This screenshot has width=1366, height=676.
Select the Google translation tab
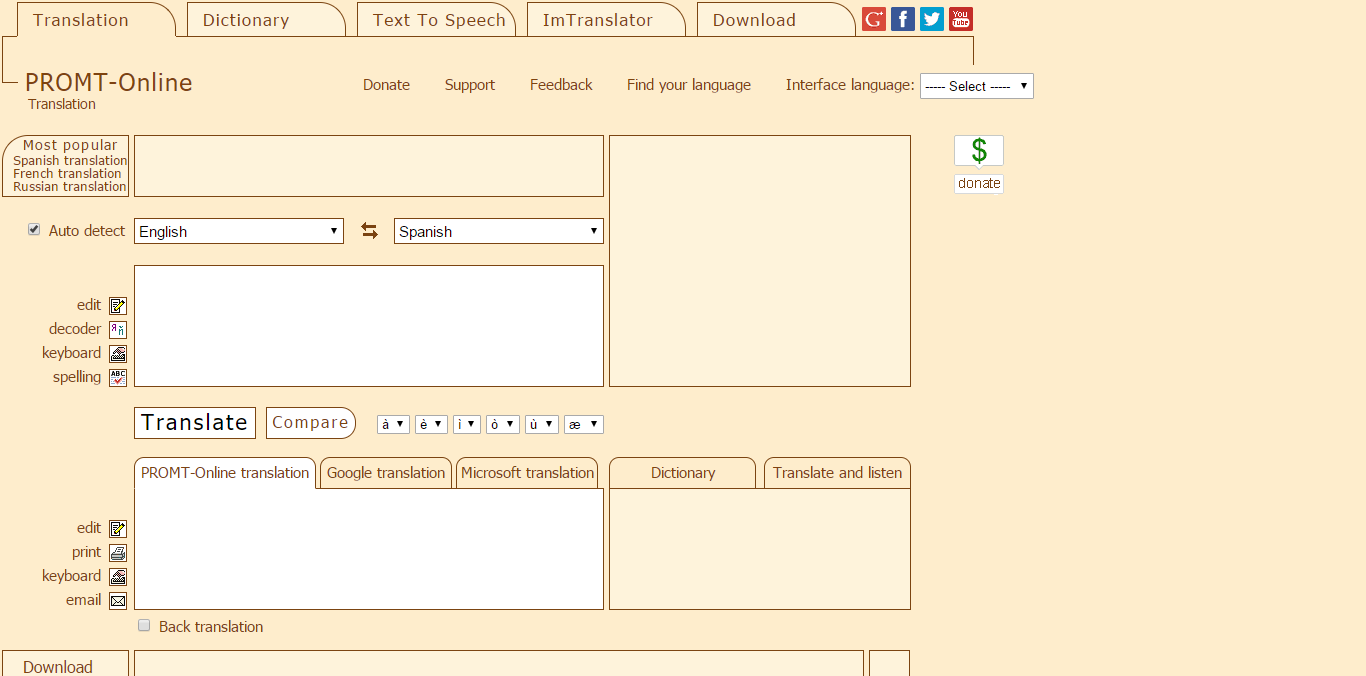coord(386,473)
